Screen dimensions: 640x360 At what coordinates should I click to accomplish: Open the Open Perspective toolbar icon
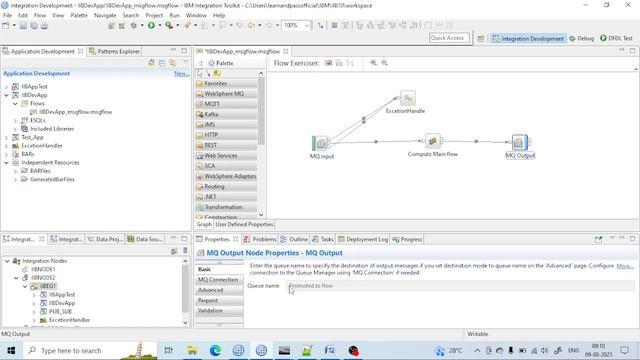pos(481,38)
